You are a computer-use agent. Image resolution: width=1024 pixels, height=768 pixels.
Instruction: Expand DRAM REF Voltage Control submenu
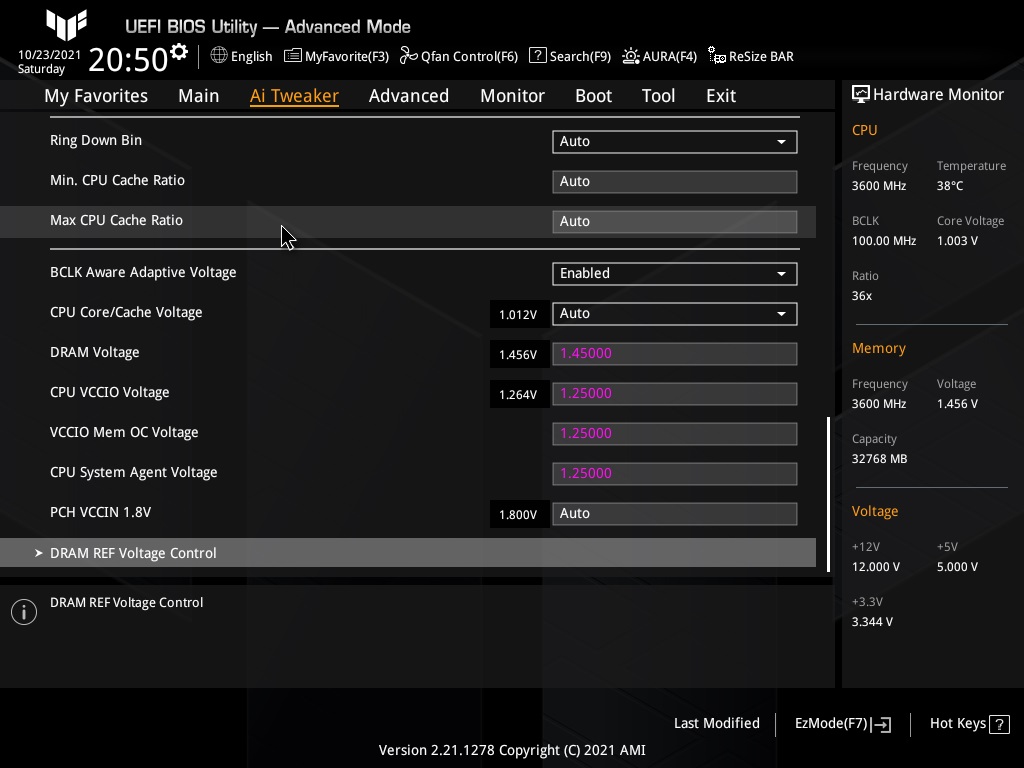click(x=408, y=553)
